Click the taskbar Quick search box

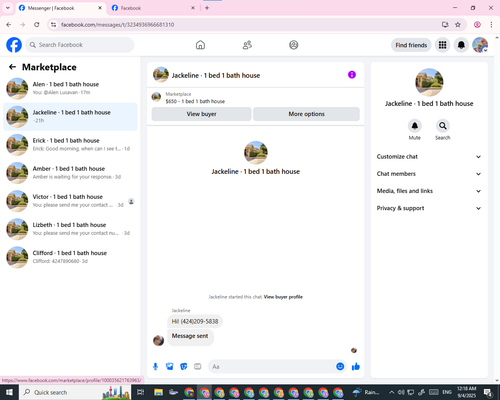pos(75,392)
